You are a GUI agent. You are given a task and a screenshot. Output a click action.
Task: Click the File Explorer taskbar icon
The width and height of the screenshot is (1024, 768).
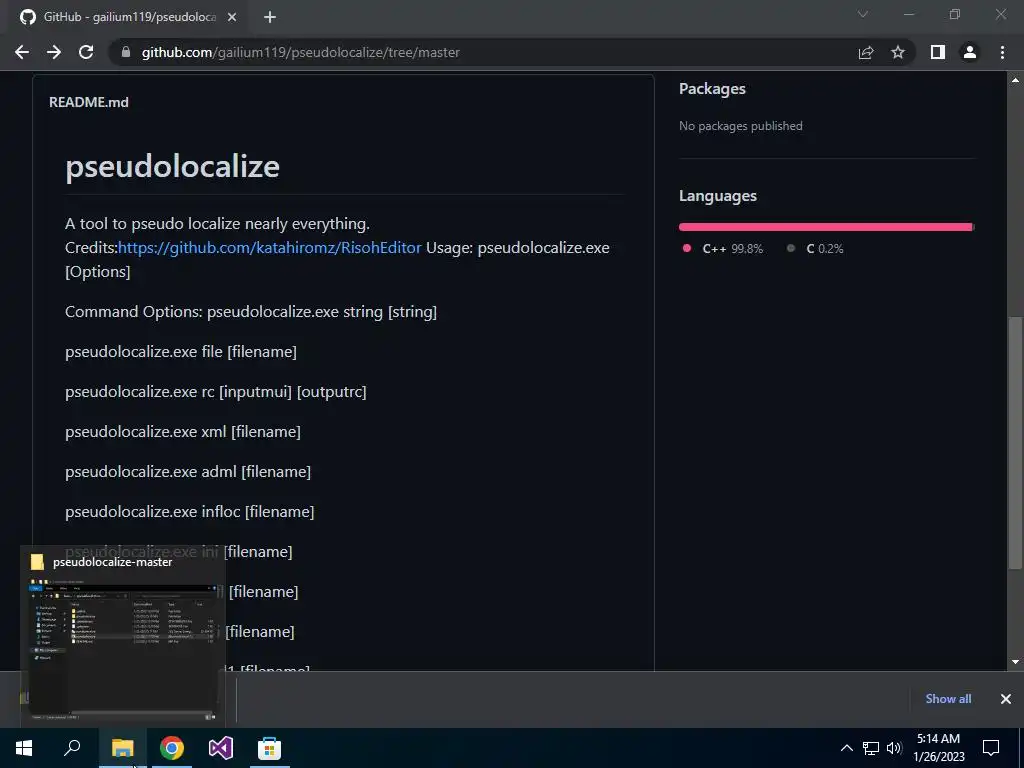click(123, 748)
